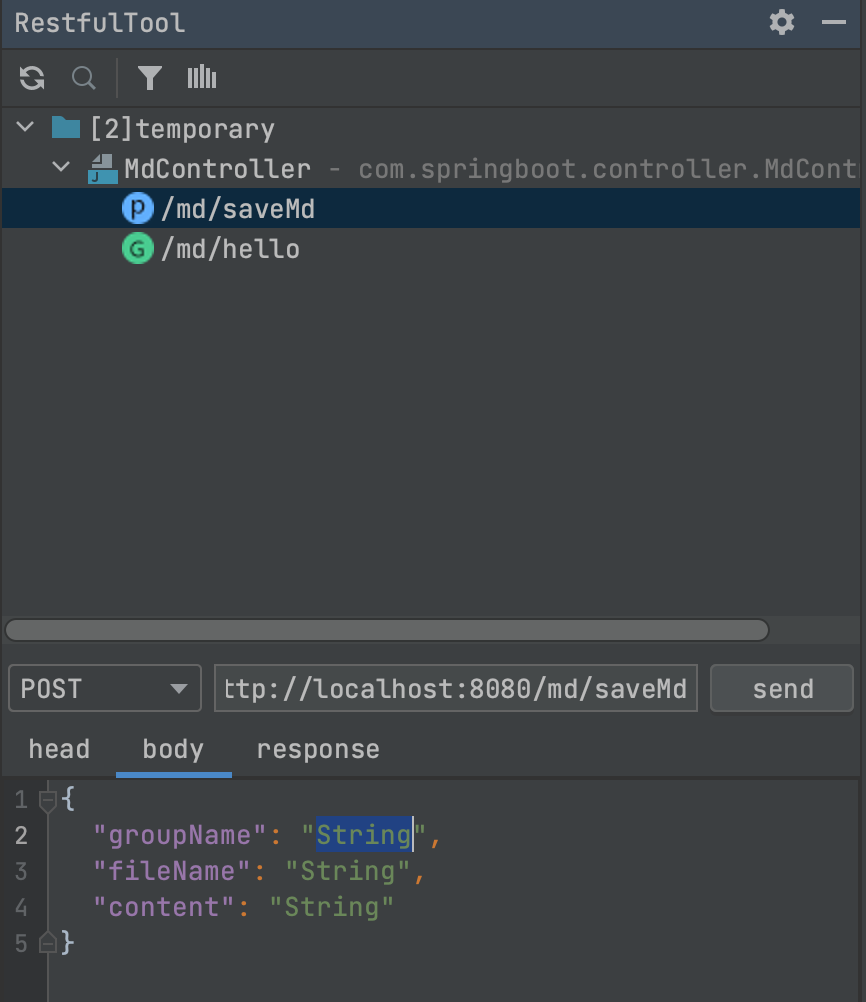This screenshot has width=866, height=1002.
Task: Toggle the fold marker on line 5
Action: [47, 942]
